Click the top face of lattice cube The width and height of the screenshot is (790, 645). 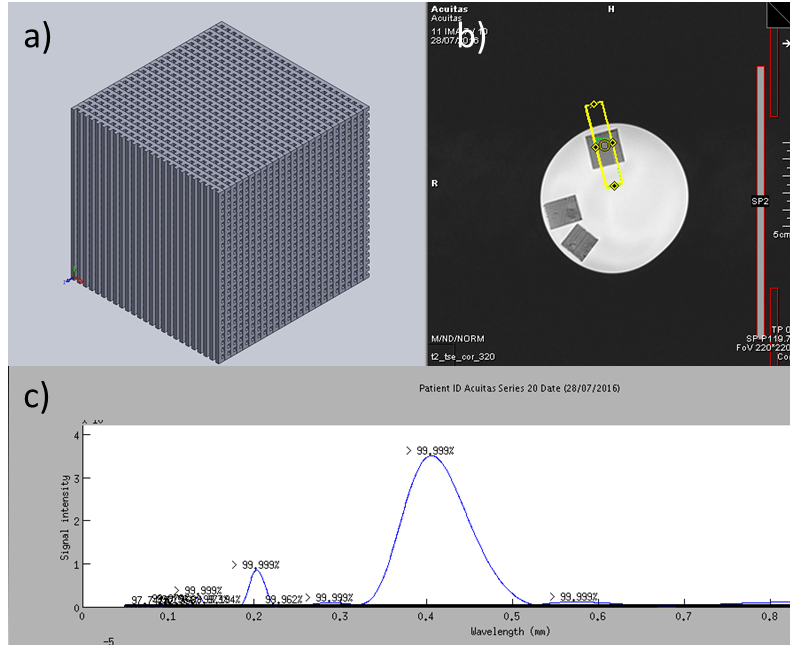pyautogui.click(x=222, y=72)
